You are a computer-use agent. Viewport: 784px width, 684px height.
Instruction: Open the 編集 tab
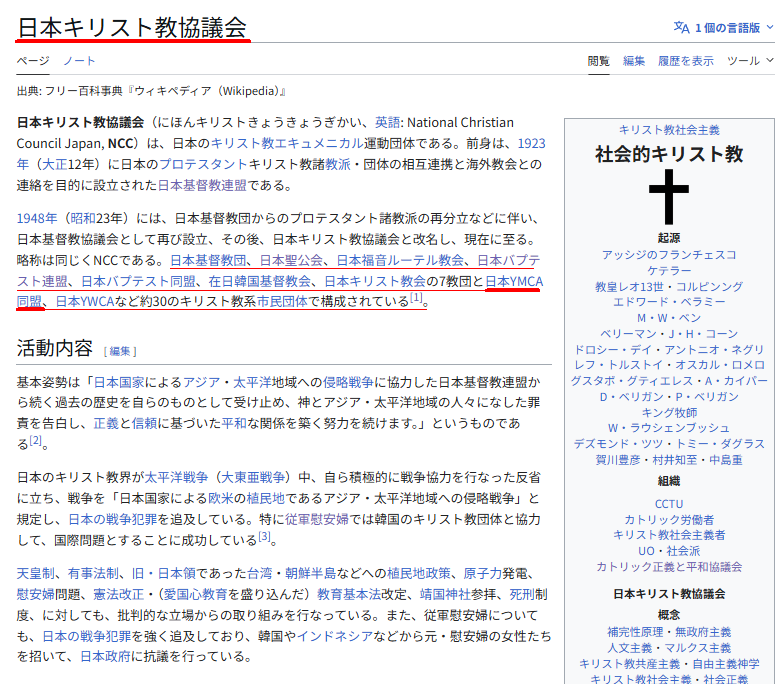click(x=634, y=61)
